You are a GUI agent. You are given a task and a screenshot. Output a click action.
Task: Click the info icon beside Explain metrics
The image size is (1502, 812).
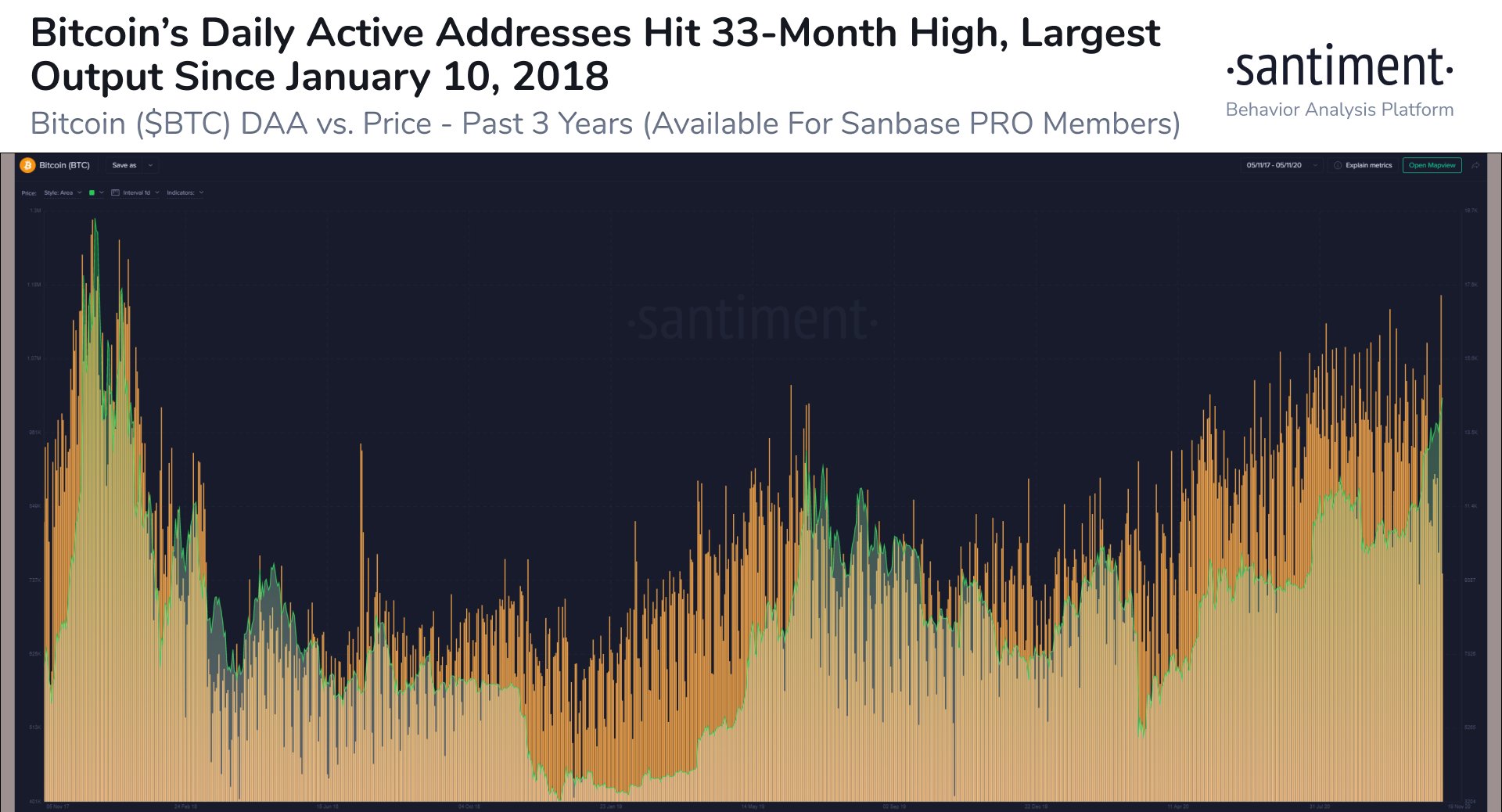coord(1338,165)
